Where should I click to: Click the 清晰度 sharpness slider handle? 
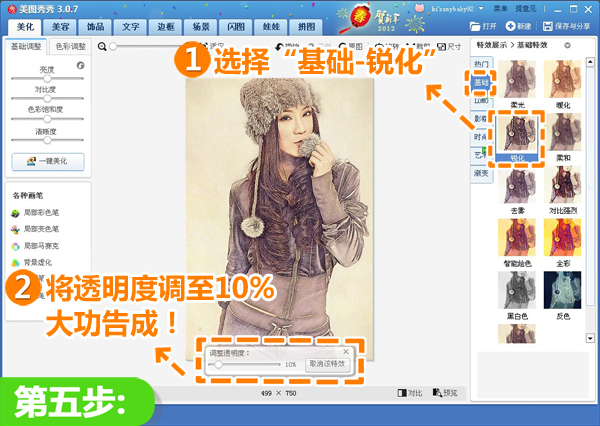[47, 140]
